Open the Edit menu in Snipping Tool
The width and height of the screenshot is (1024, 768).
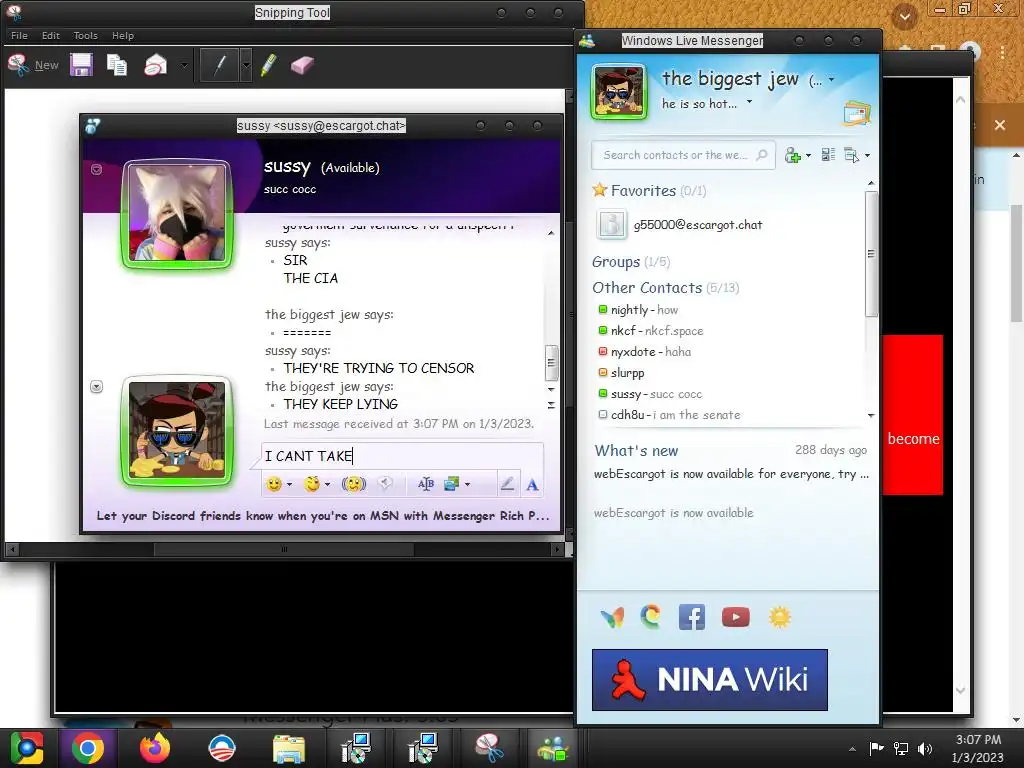tap(50, 35)
